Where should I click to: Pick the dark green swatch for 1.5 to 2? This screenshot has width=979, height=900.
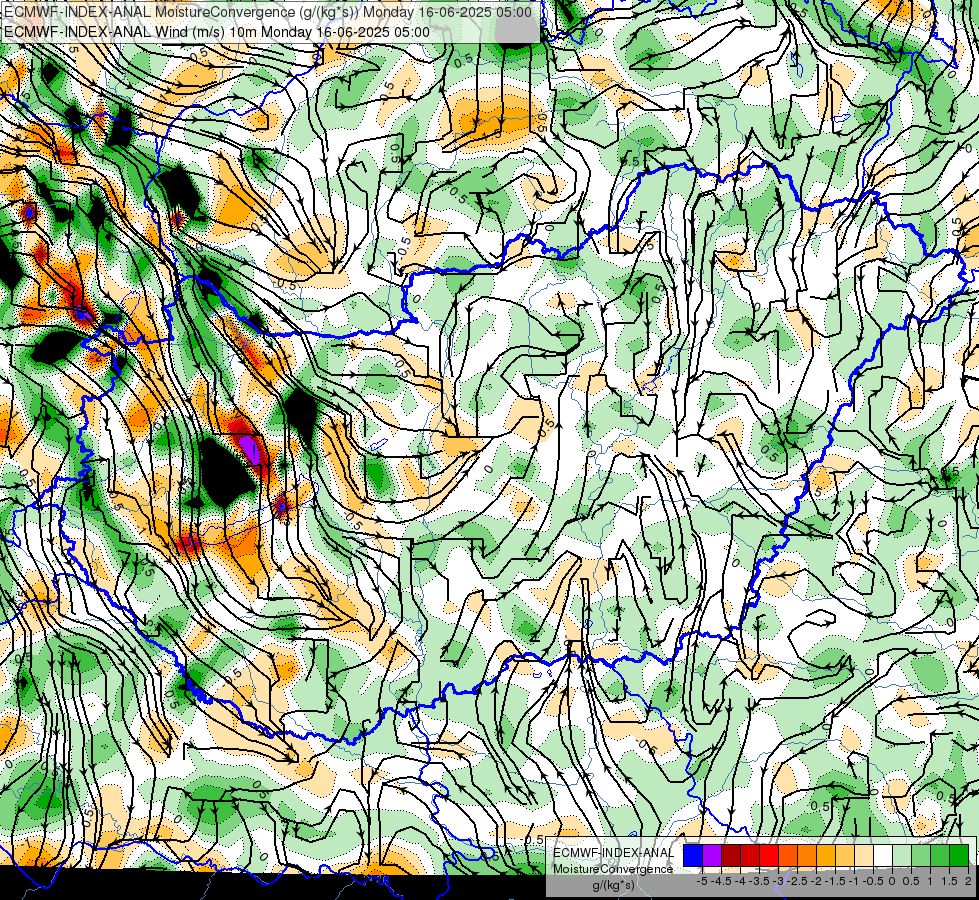click(959, 855)
